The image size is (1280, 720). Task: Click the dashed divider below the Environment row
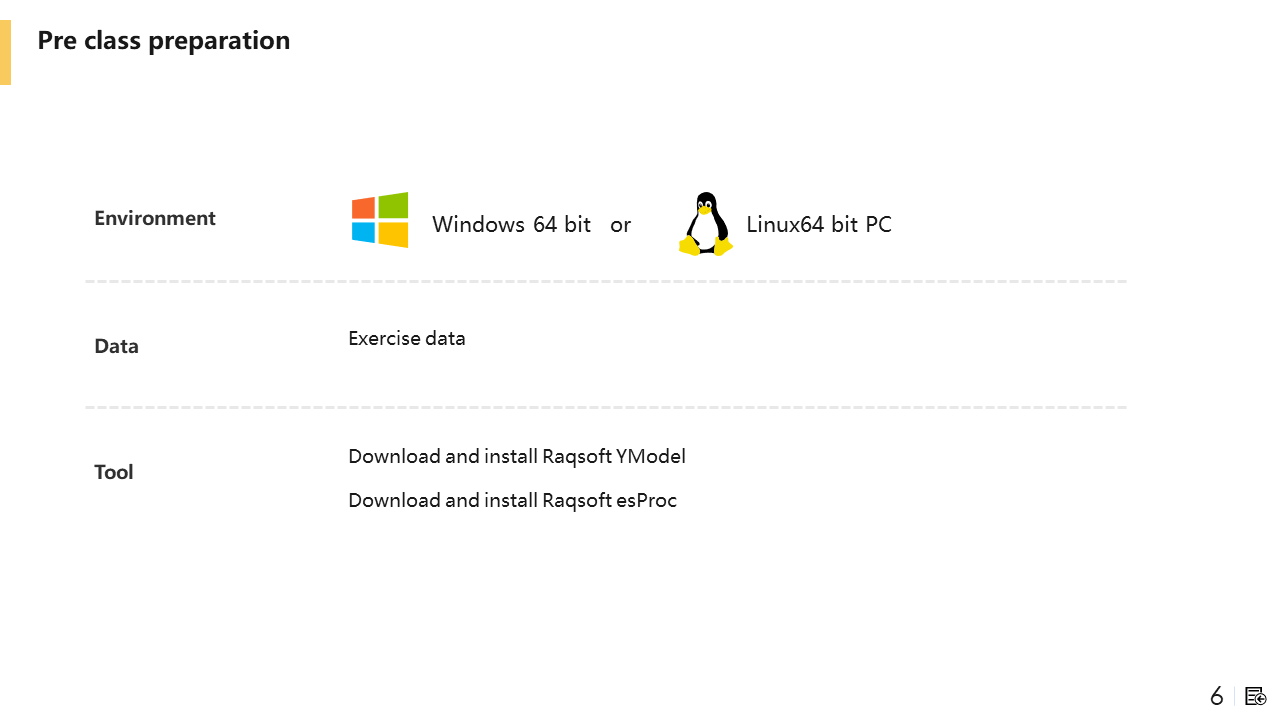tap(606, 282)
